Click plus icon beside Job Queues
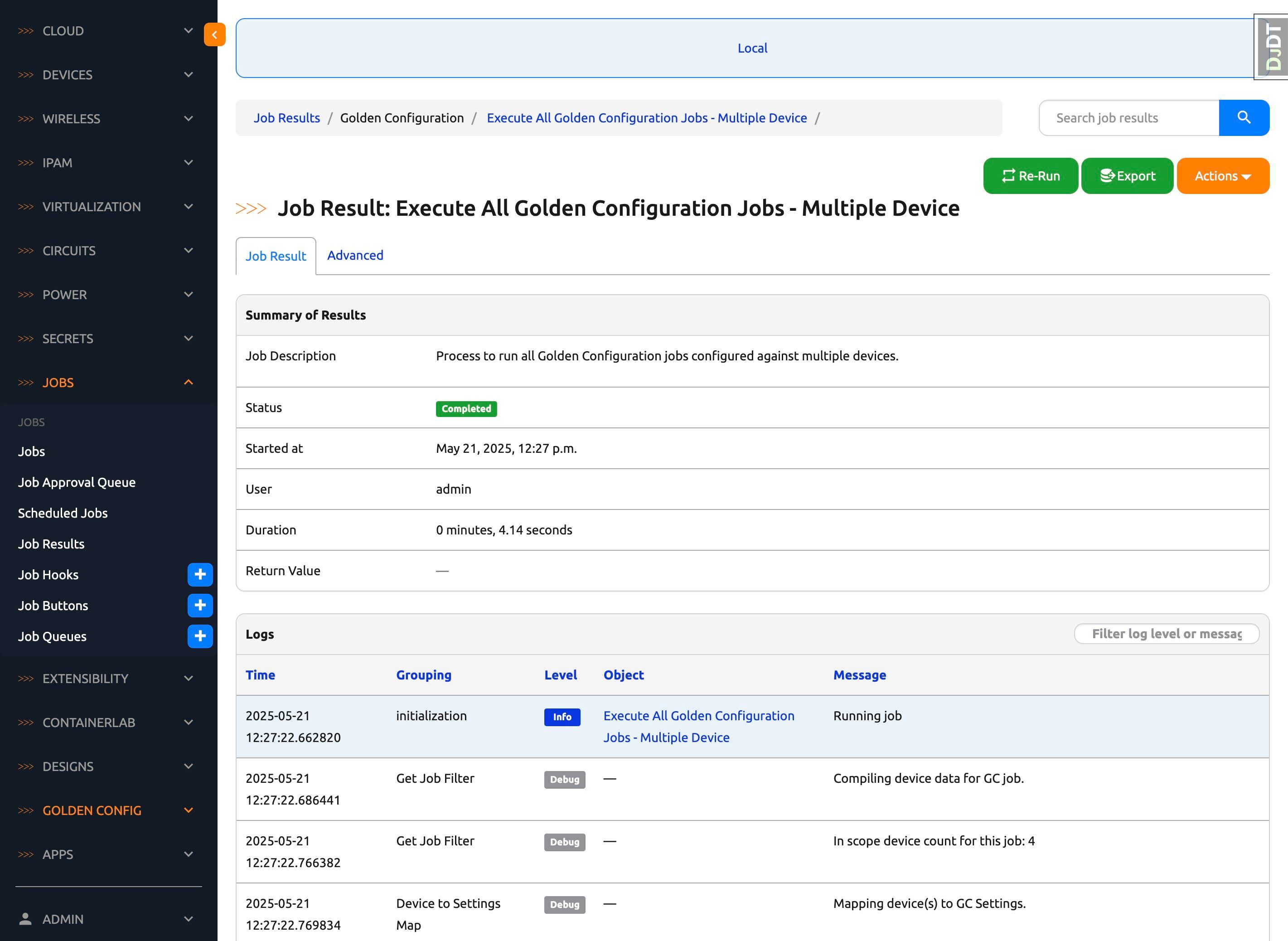 coord(200,635)
